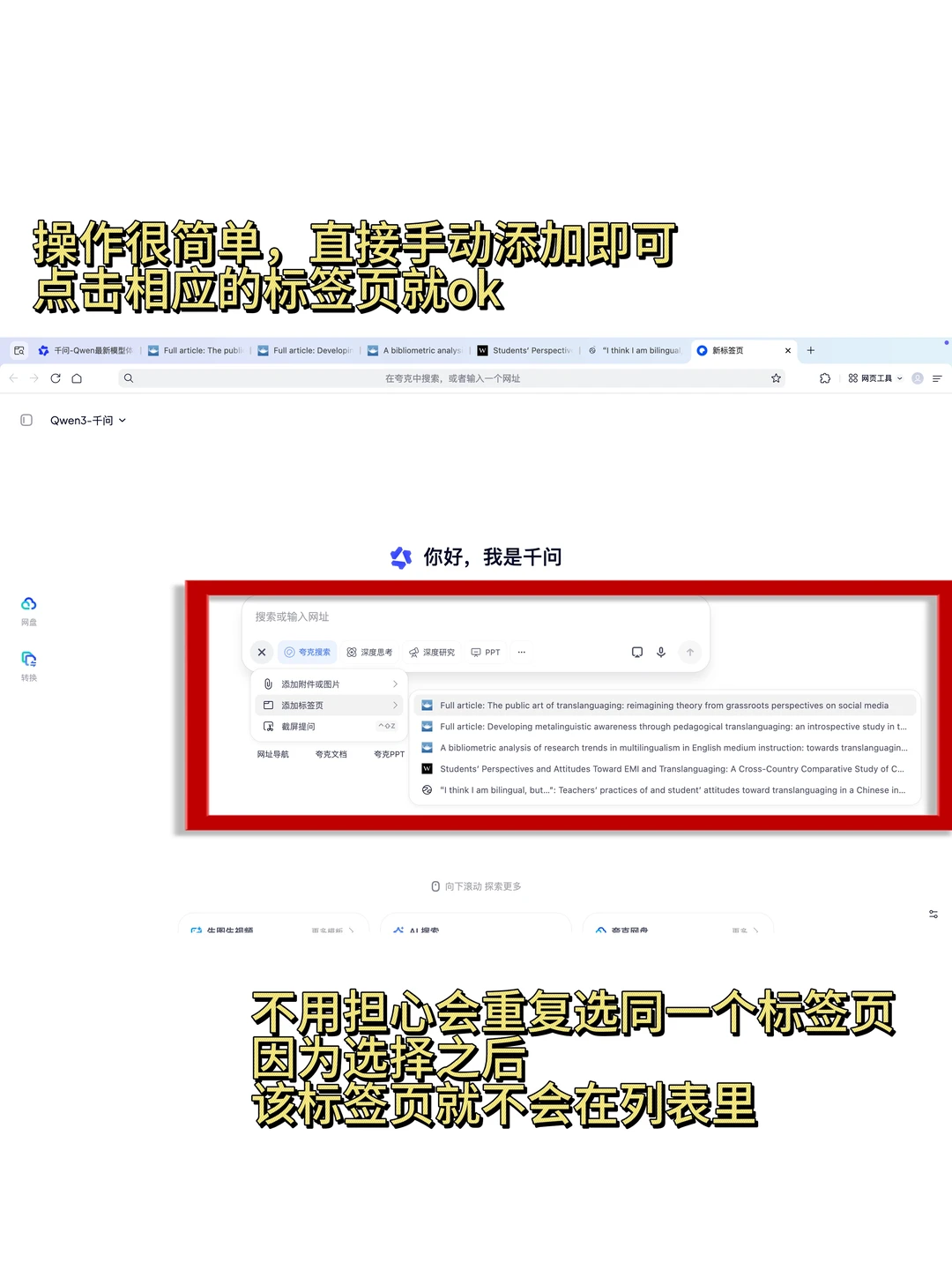Switch to the 千问-Qwen最新模型 tab

pyautogui.click(x=86, y=350)
